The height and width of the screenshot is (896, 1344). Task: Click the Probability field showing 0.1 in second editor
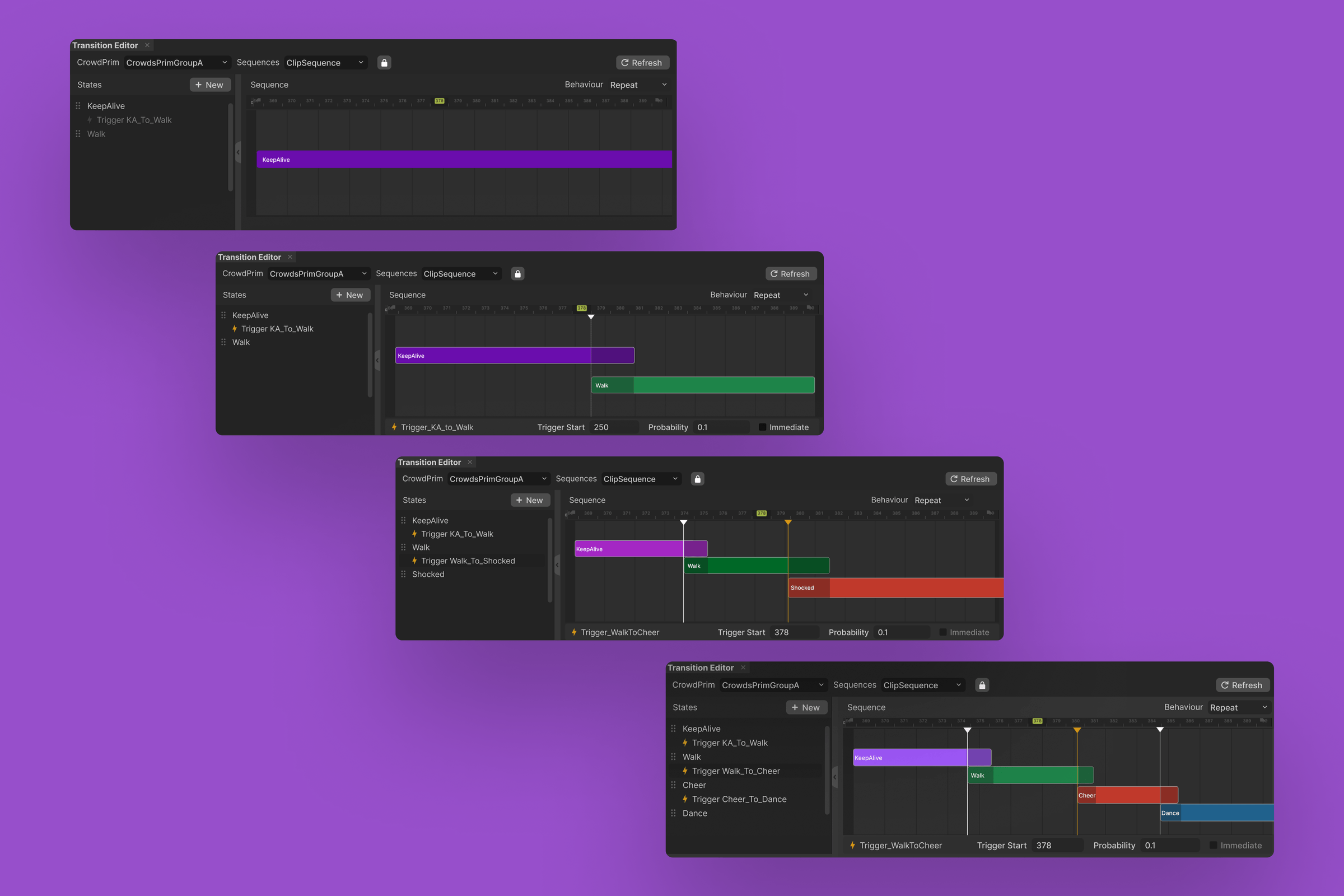pos(721,427)
